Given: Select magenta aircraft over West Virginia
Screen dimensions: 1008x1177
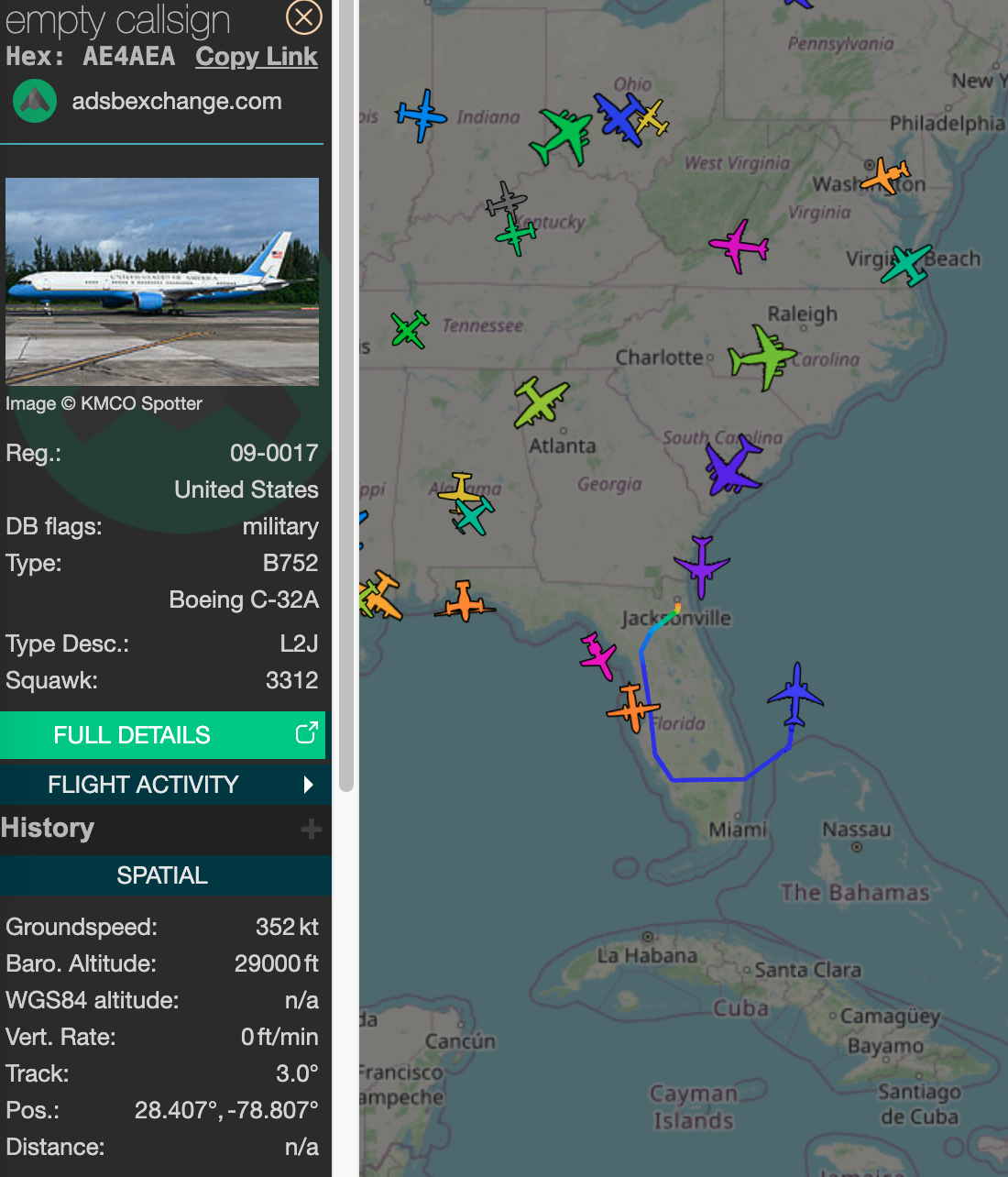Looking at the screenshot, I should coord(739,246).
